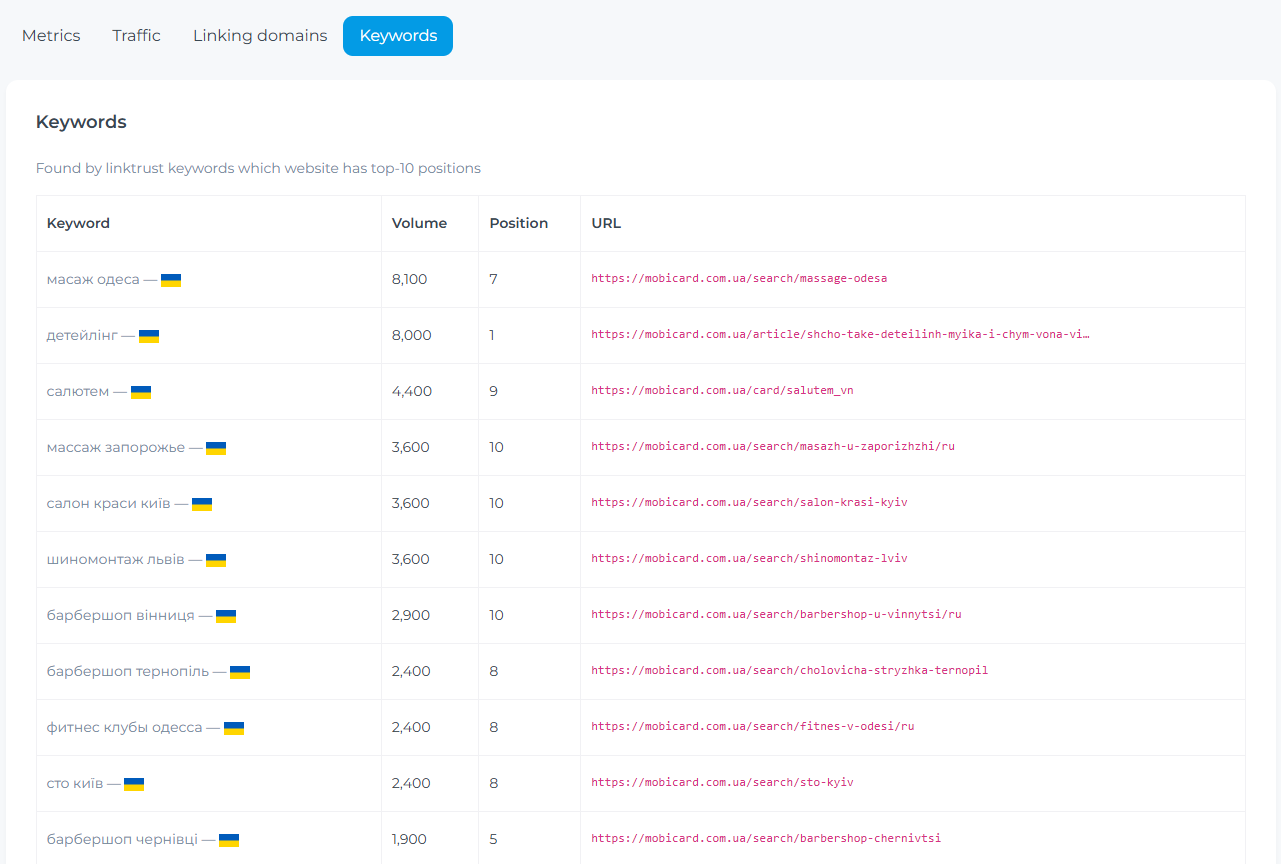Select keyword text салон краси київ

point(109,504)
